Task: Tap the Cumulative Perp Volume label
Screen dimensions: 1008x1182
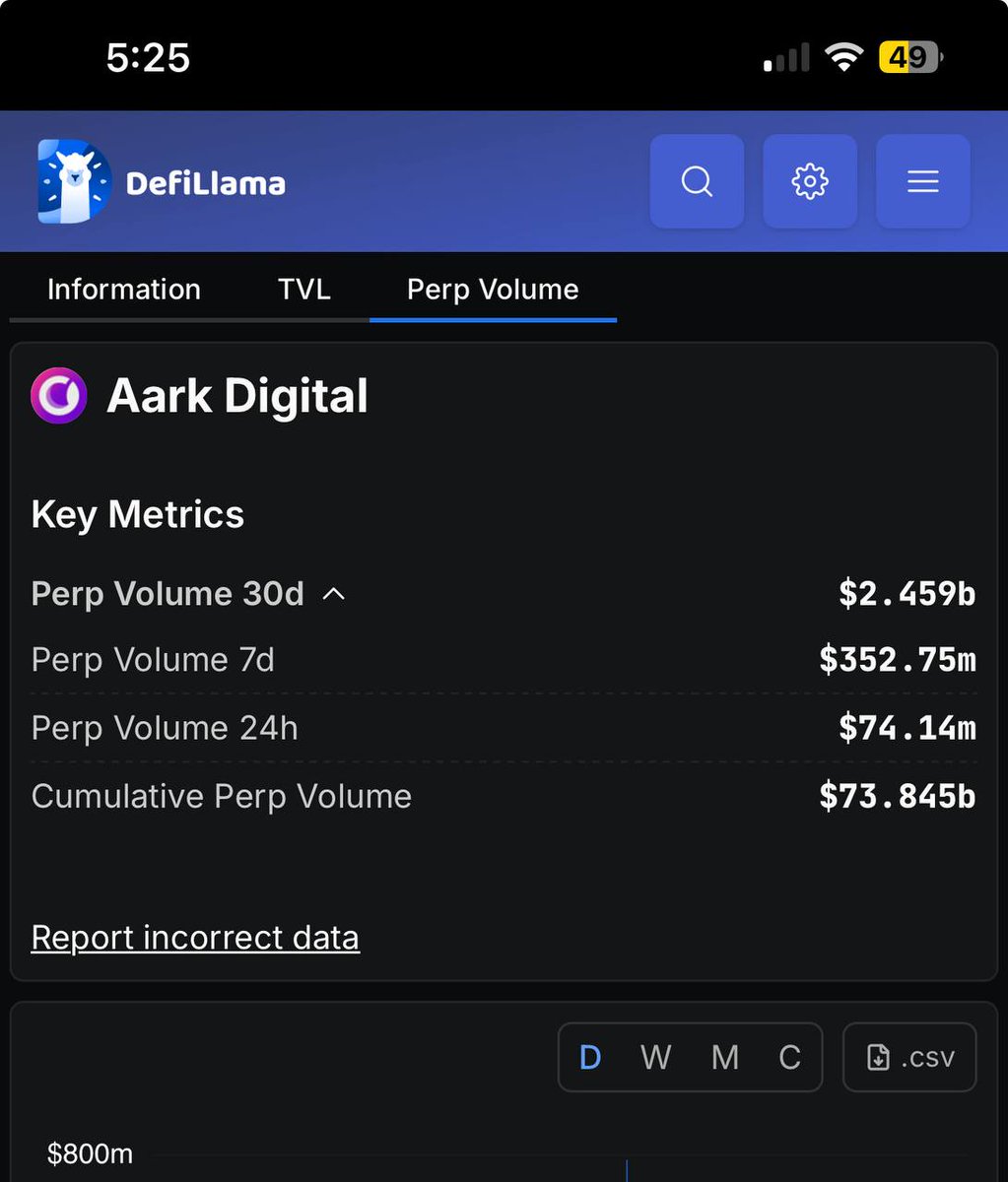Action: point(222,796)
